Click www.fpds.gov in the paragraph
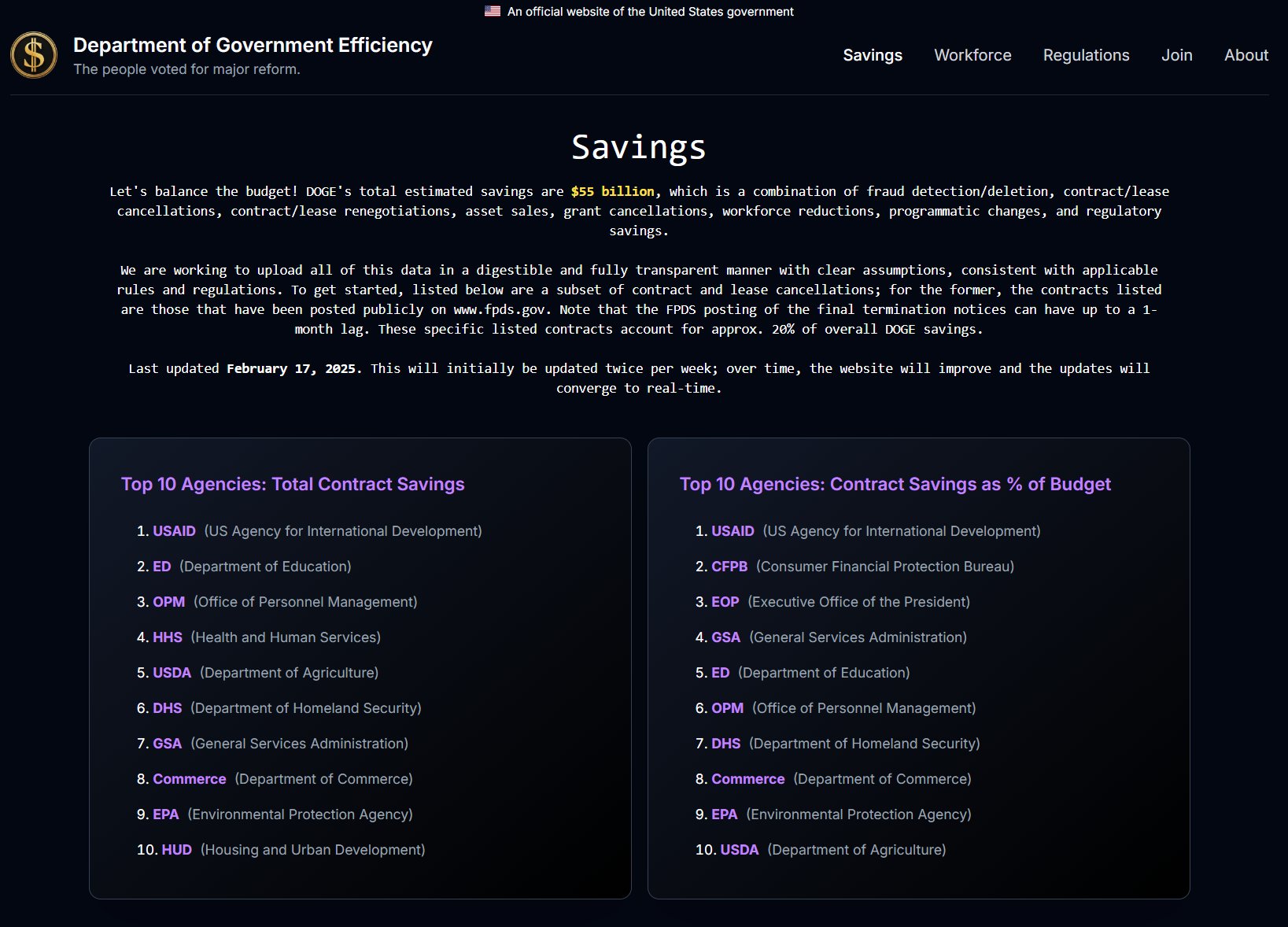This screenshot has height=927, width=1288. 499,309
